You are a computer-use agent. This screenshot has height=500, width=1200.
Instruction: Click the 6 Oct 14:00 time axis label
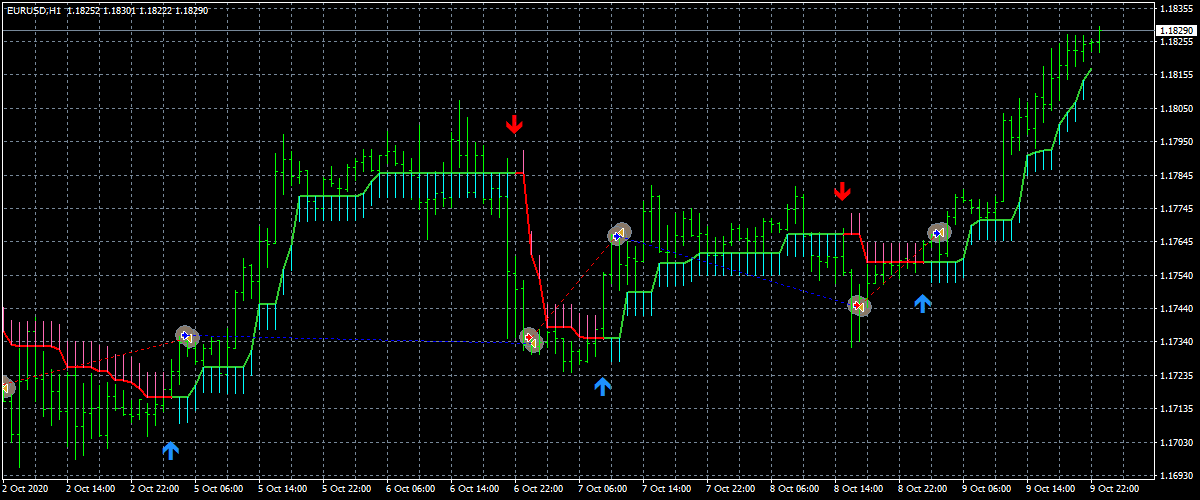476,490
